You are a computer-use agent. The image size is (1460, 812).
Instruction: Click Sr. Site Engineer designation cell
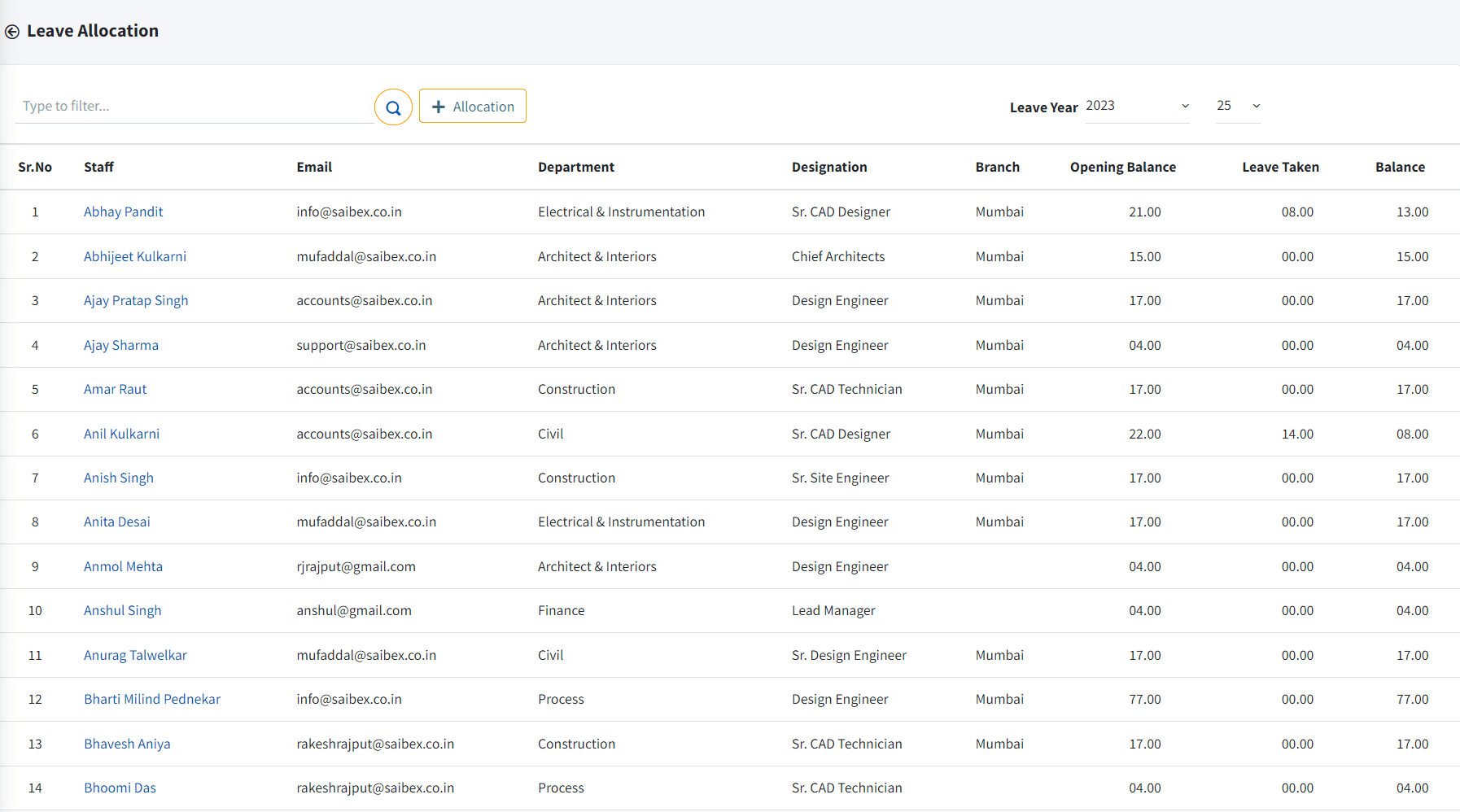(840, 478)
